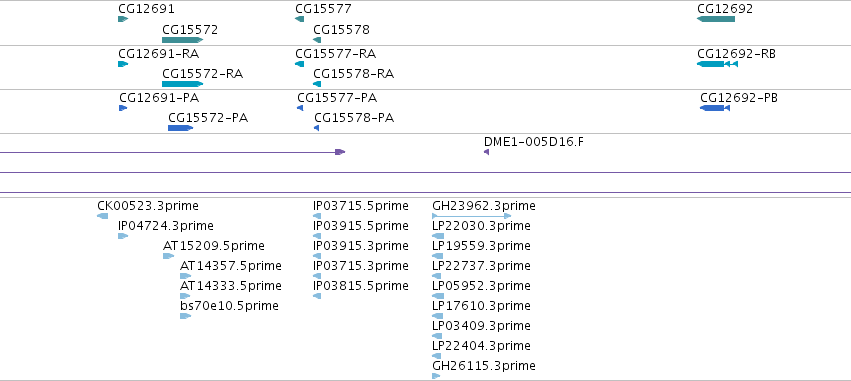
Task: Select the CG15572 gene arrow glyph
Action: [182, 40]
